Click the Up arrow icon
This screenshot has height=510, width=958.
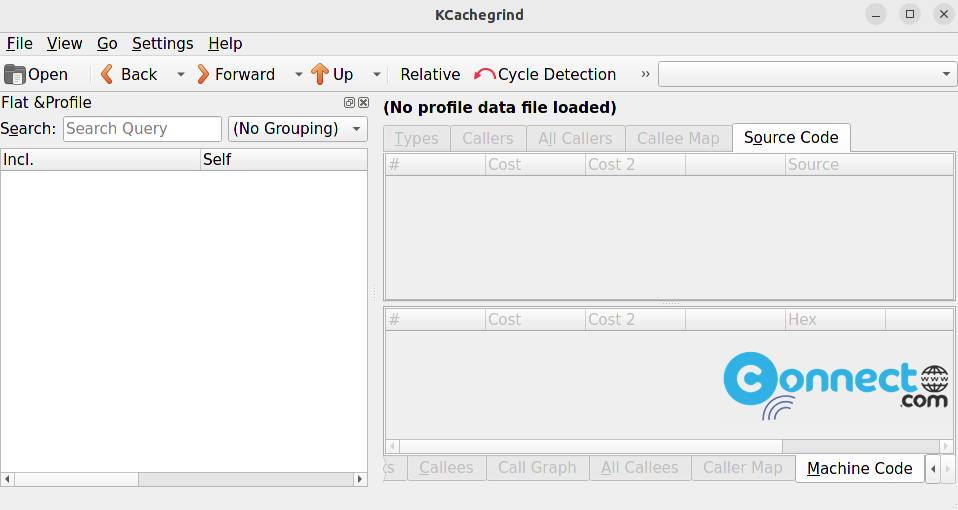(x=320, y=74)
